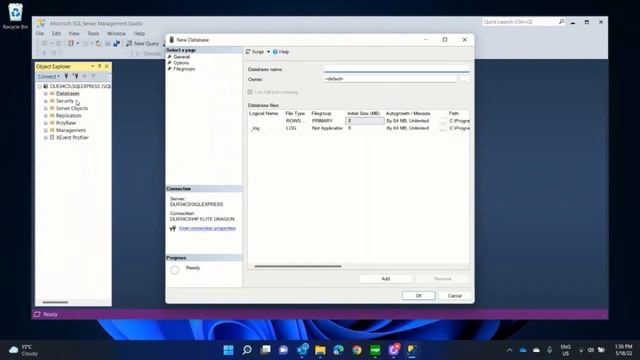Open the Tools menu in SSMS

pos(93,33)
